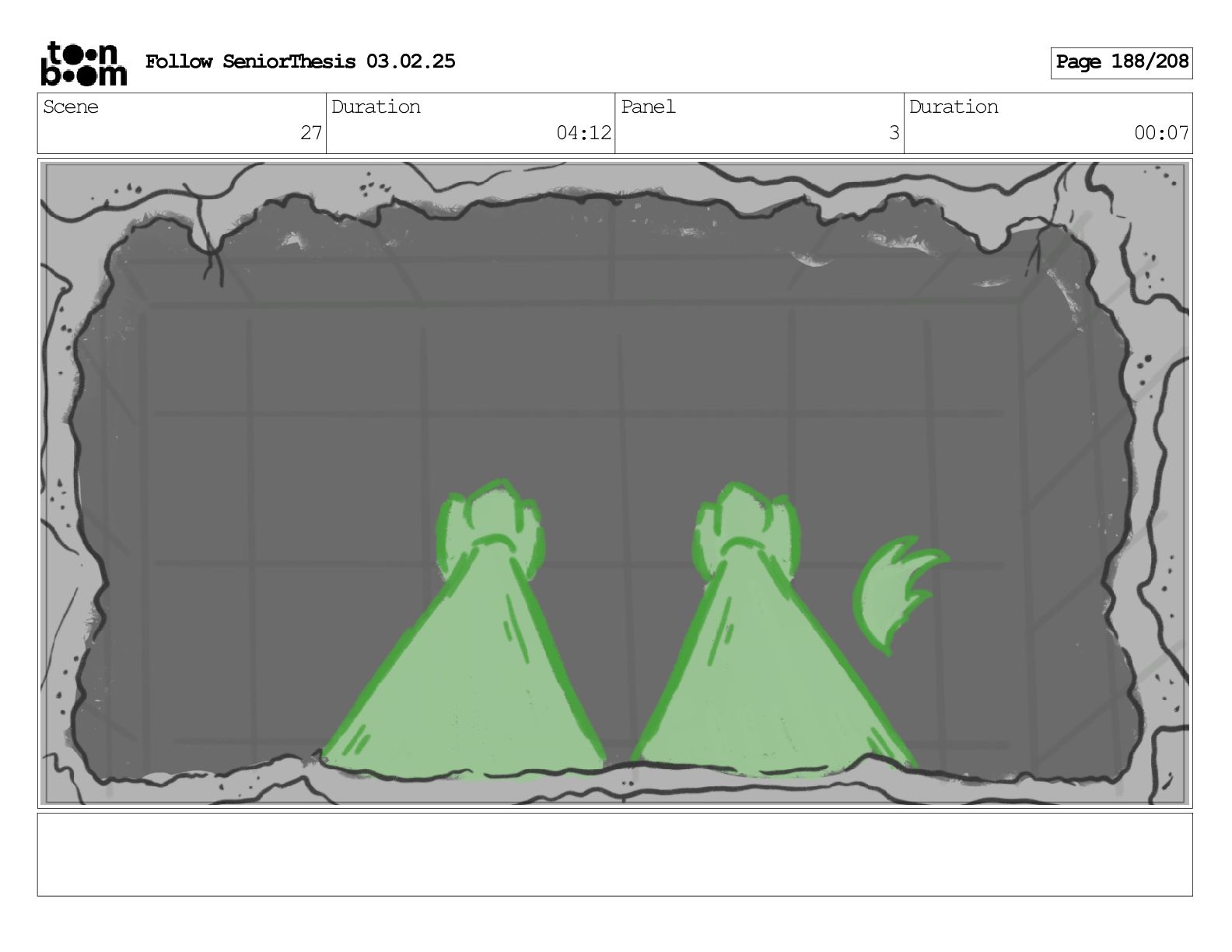The height and width of the screenshot is (952, 1232).
Task: Click the empty notes box below the panel
Action: 615,854
